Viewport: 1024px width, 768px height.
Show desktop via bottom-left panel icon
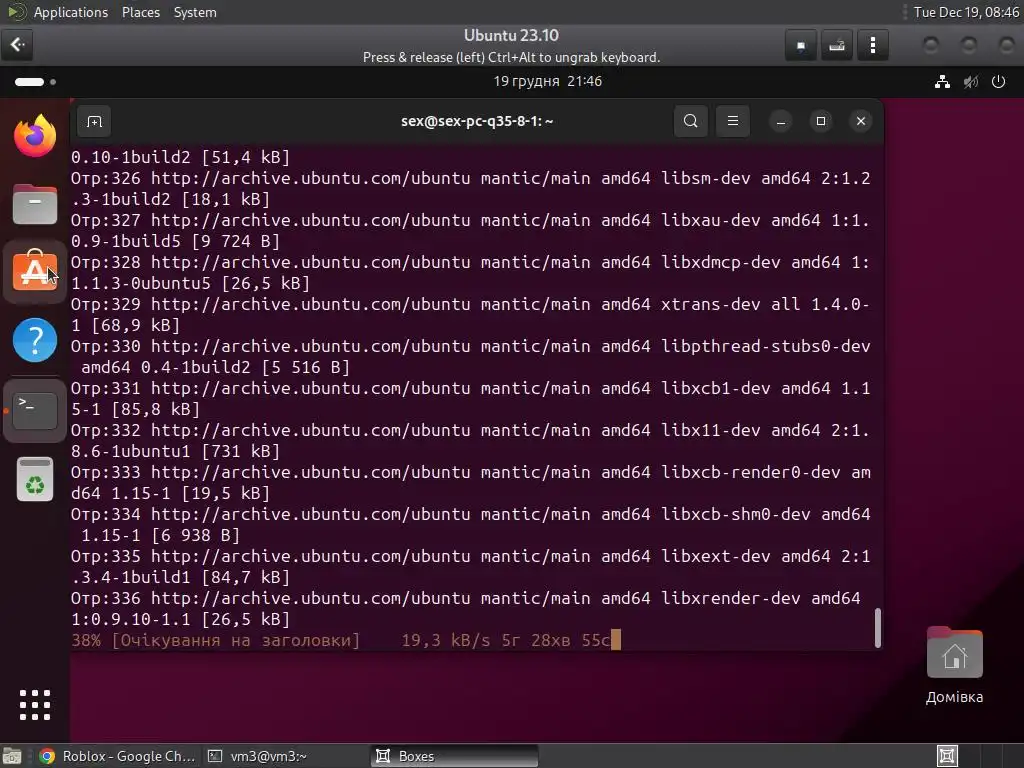pos(12,756)
